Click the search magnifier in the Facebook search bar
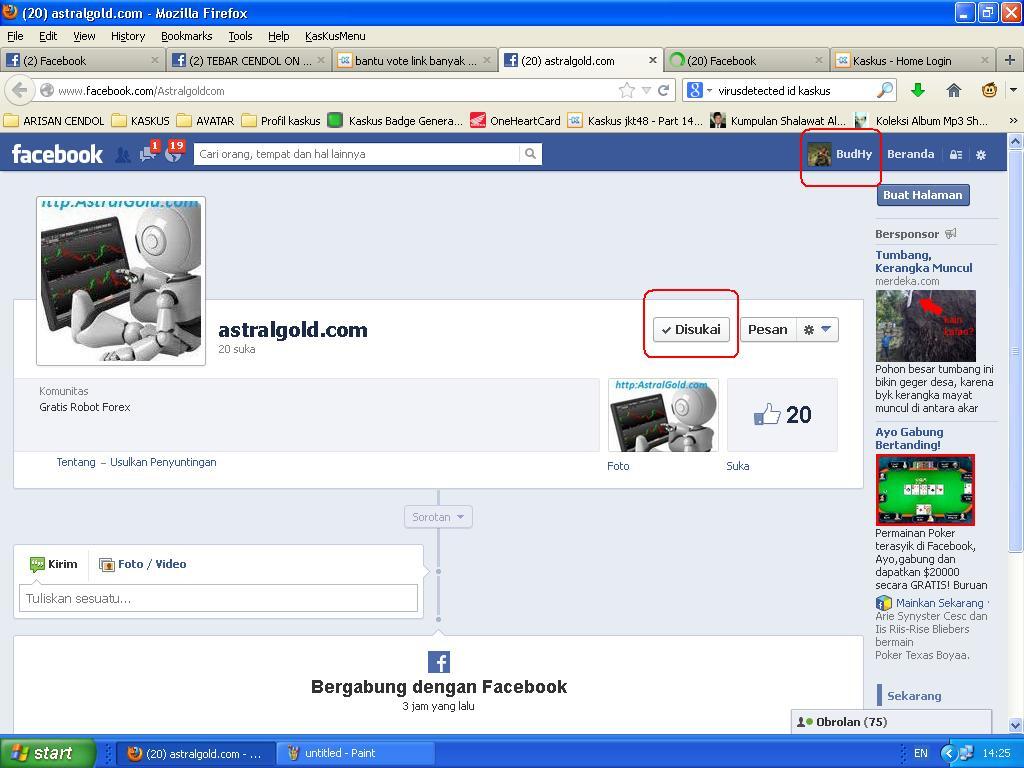 click(x=530, y=154)
